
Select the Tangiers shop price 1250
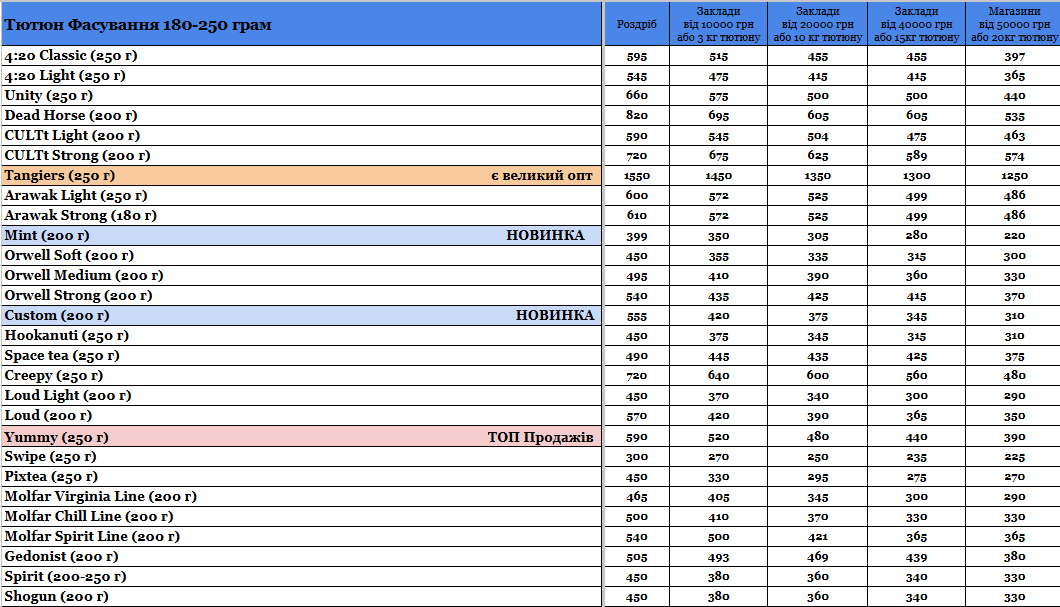click(x=1014, y=176)
